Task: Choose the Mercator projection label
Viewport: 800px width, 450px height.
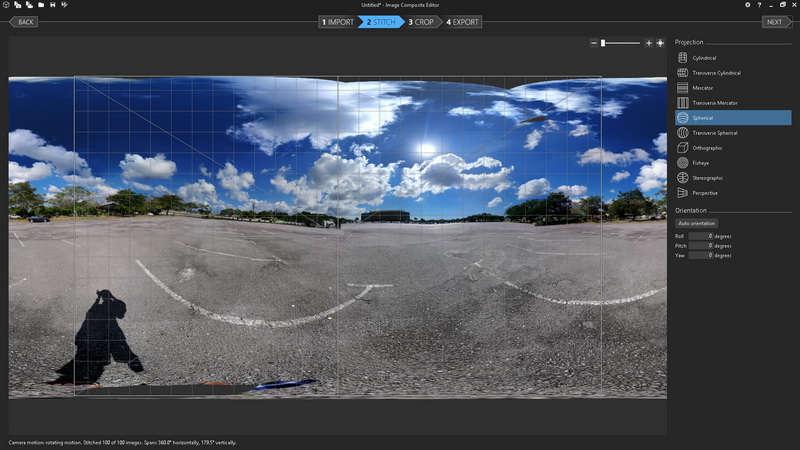Action: [703, 88]
